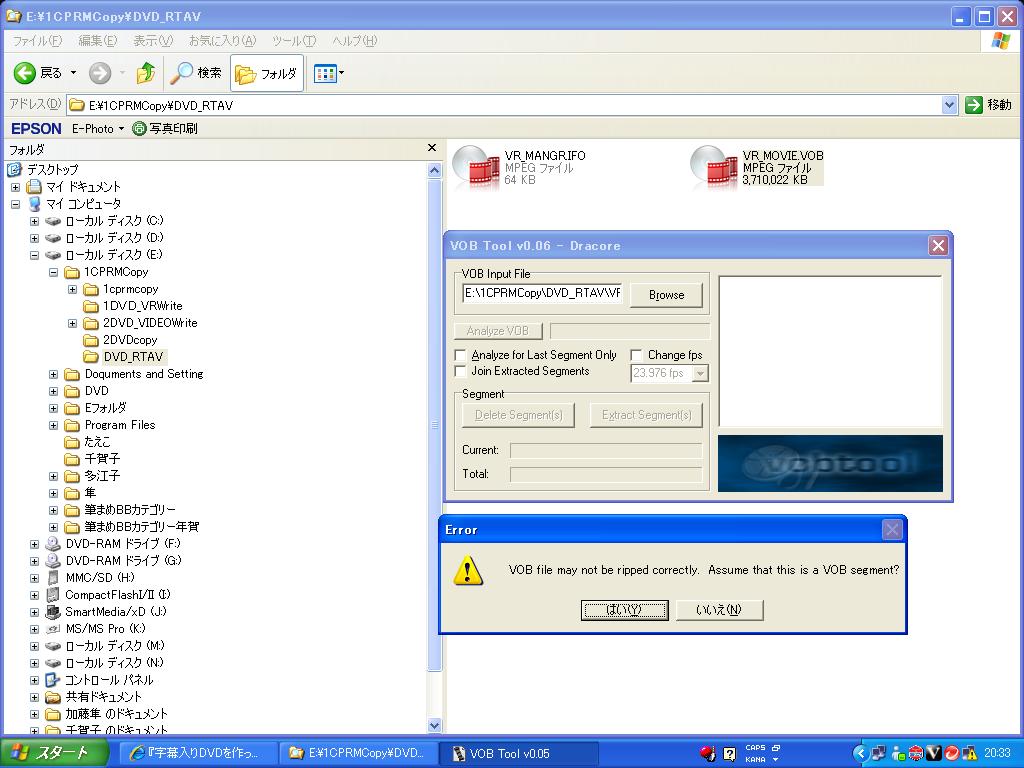Toggle the Folders pane toolbar button
1024x768 pixels.
[x=266, y=74]
